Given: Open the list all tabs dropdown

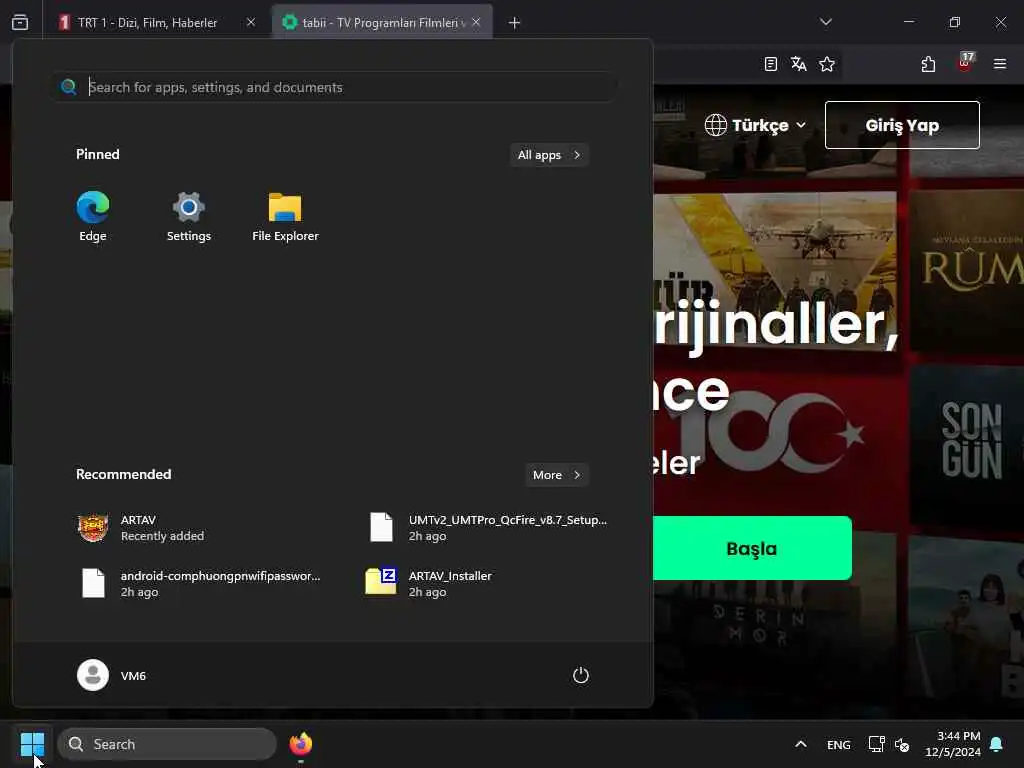Looking at the screenshot, I should [825, 22].
